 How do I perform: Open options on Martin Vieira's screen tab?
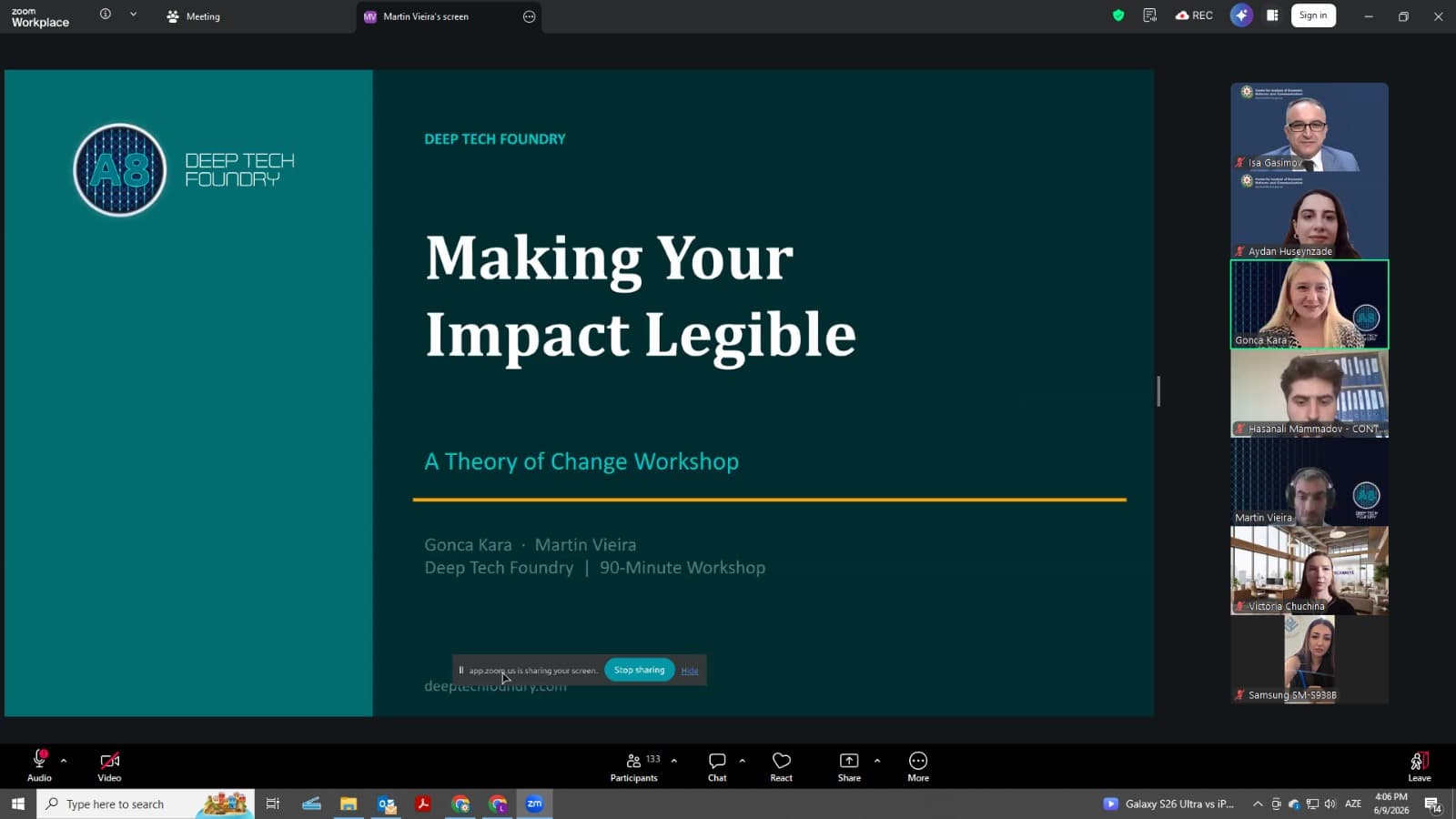[529, 16]
